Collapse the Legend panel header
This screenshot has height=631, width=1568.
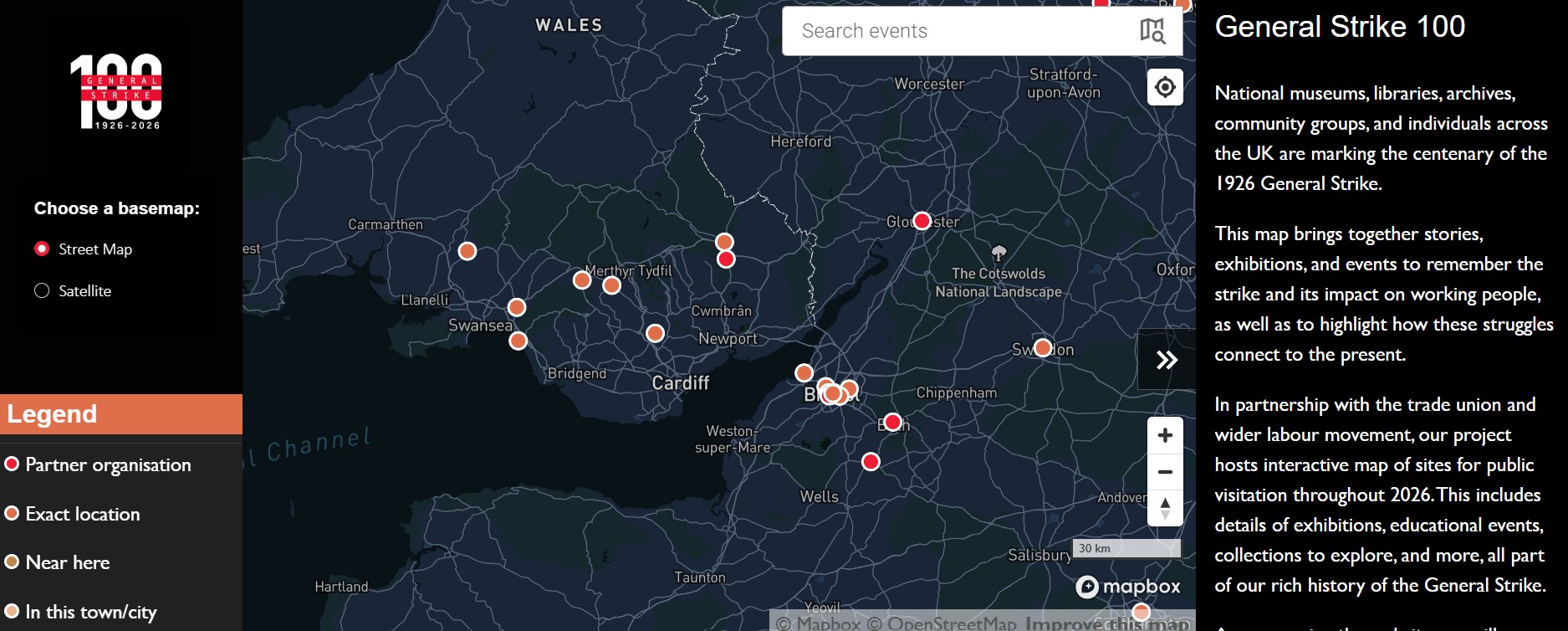tap(121, 414)
